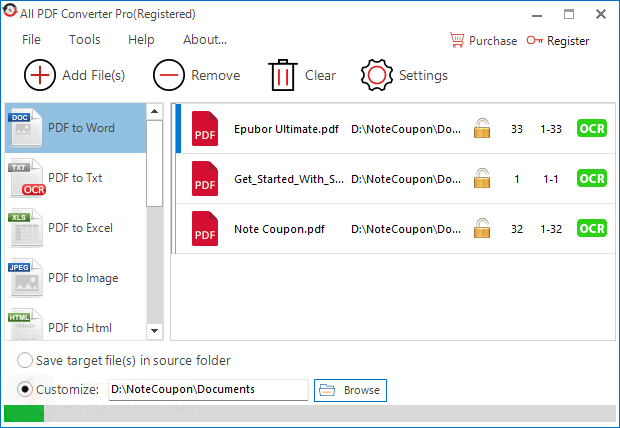The width and height of the screenshot is (620, 428).
Task: Select the Note Coupon.pdf file name
Action: 279,229
